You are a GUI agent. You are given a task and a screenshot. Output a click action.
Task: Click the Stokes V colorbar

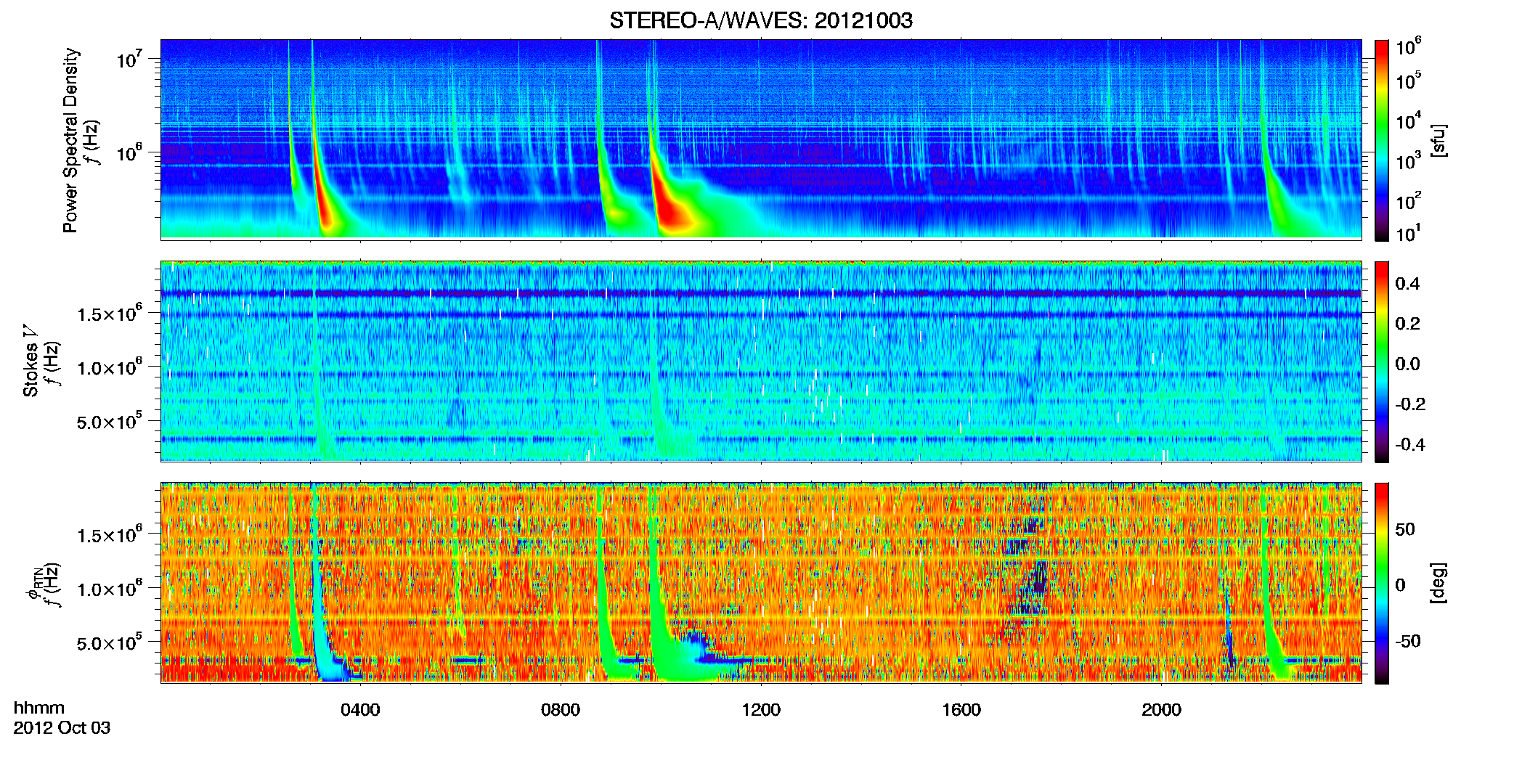click(x=1382, y=362)
